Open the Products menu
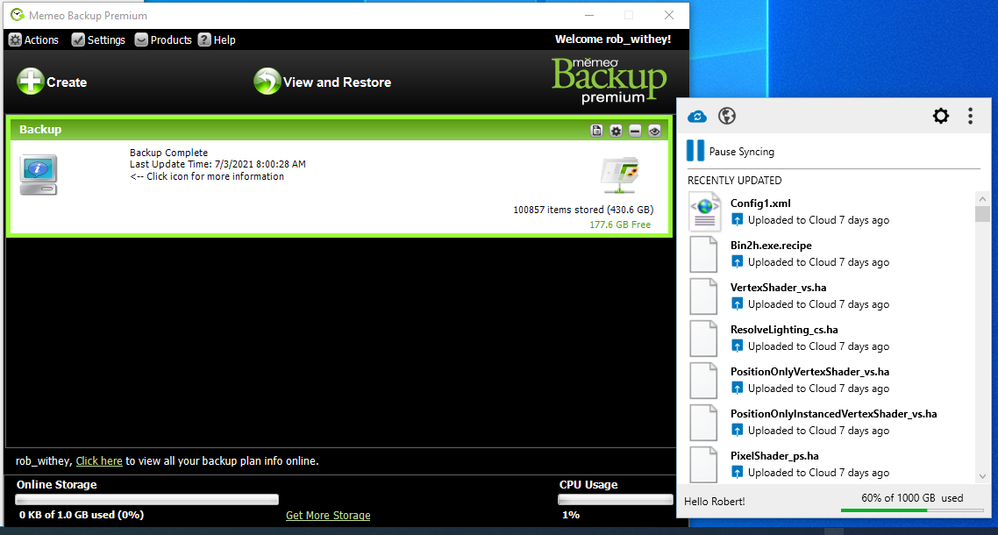This screenshot has height=535, width=998. point(162,40)
